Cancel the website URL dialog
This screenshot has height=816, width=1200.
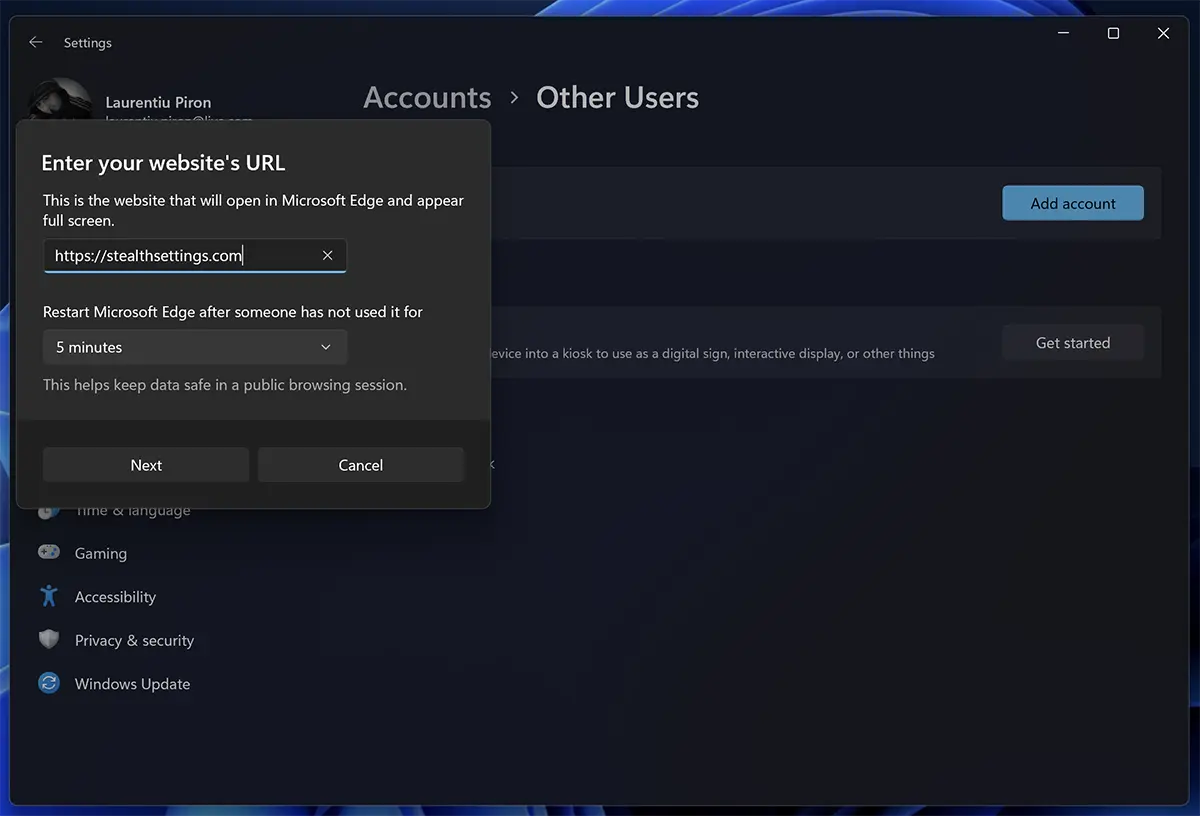(x=361, y=465)
